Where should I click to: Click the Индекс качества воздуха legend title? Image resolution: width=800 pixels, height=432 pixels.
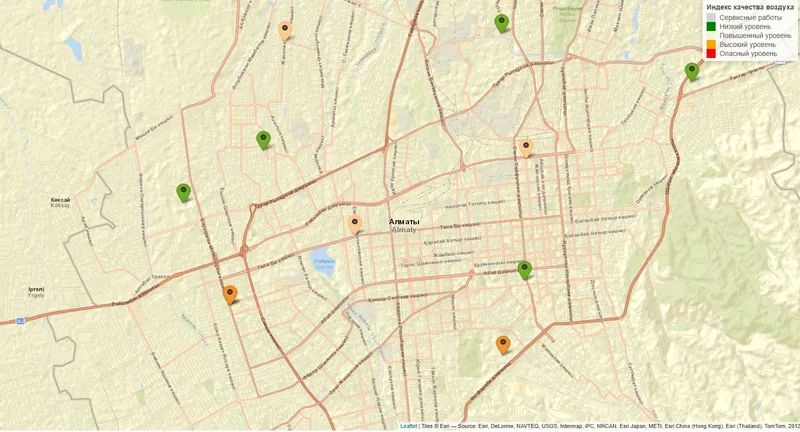click(750, 7)
